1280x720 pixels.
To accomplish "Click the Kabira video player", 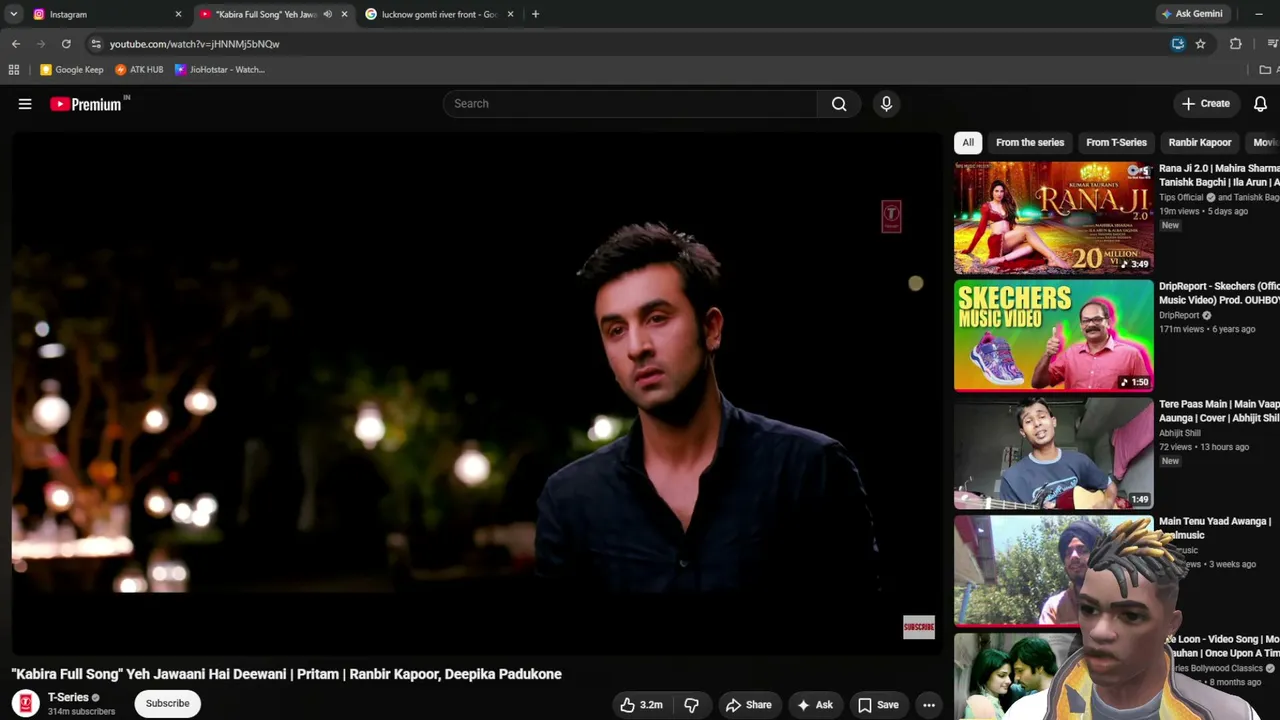I will coord(476,395).
